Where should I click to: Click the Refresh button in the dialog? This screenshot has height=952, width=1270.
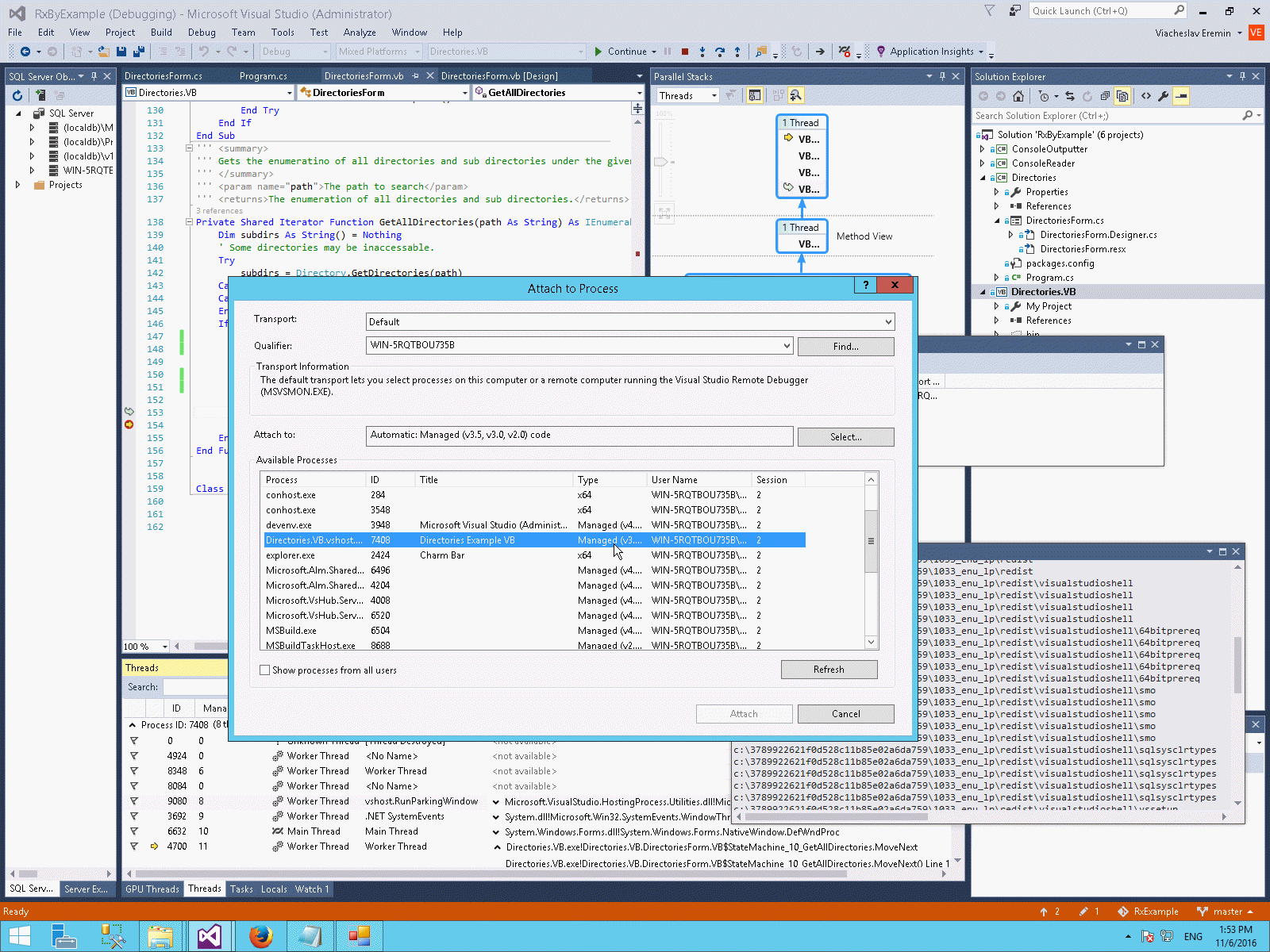tap(829, 670)
